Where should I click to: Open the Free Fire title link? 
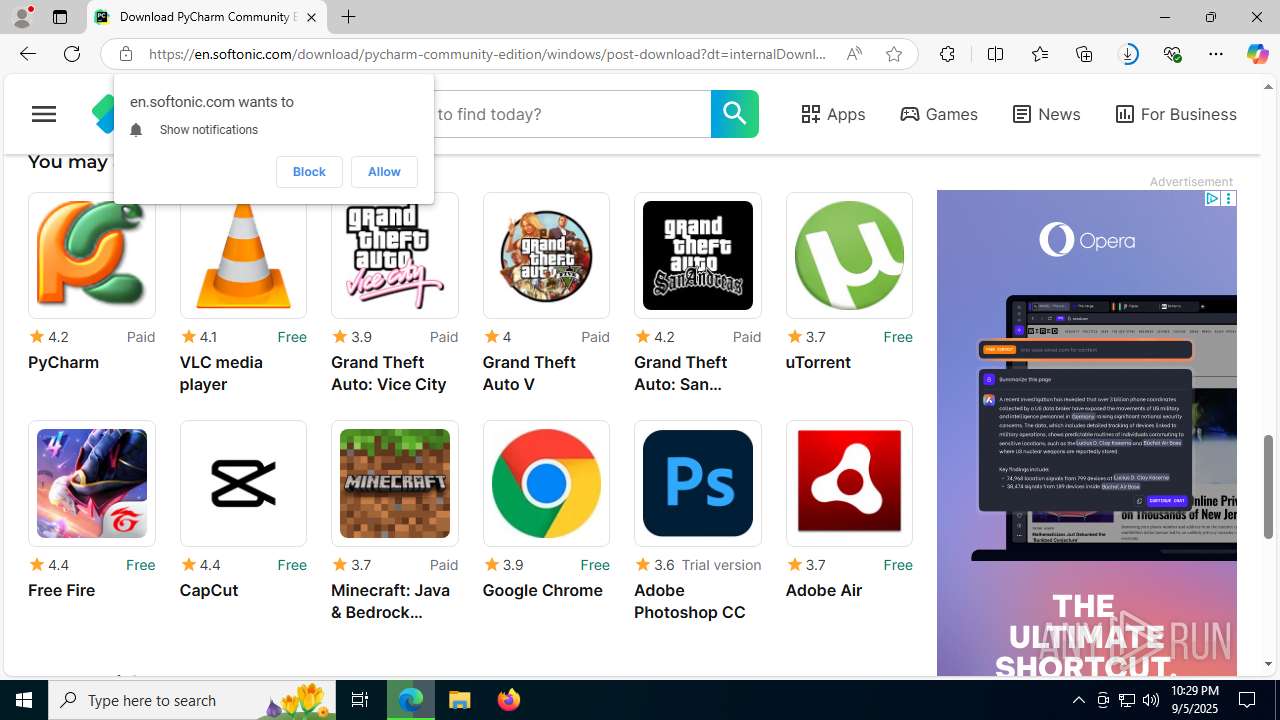click(61, 590)
